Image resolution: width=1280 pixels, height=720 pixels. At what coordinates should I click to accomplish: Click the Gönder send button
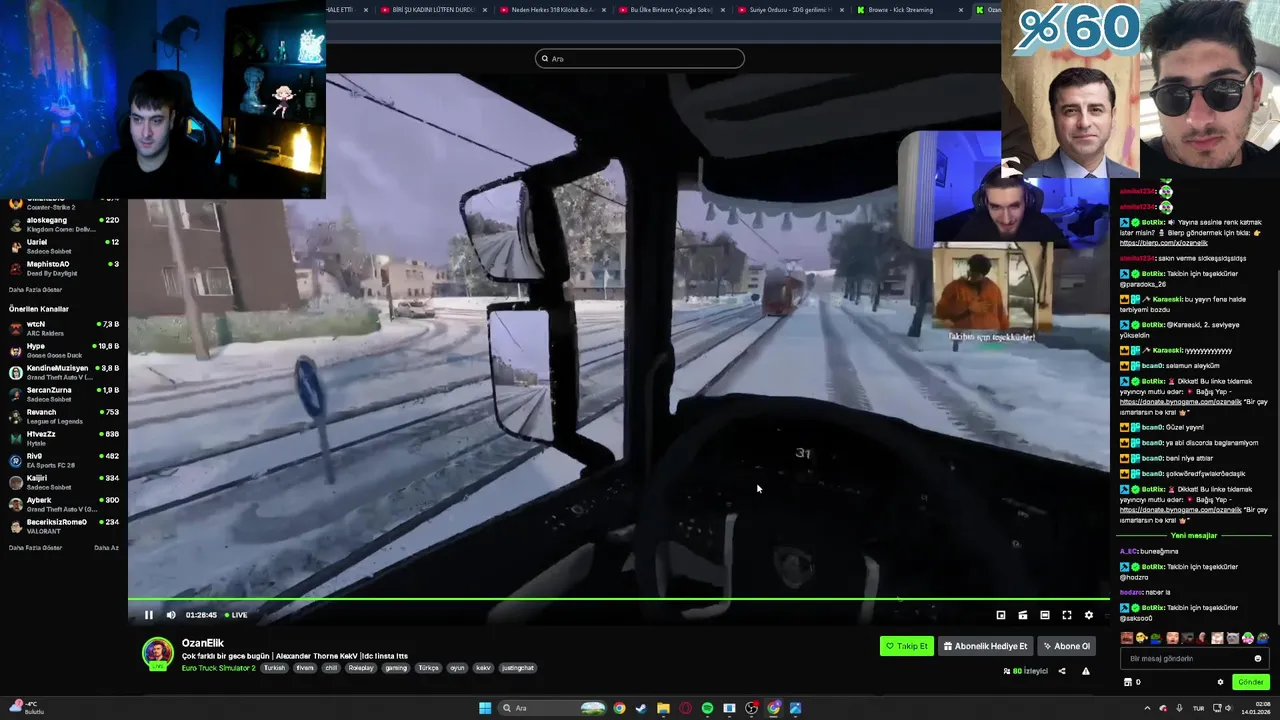point(1251,682)
